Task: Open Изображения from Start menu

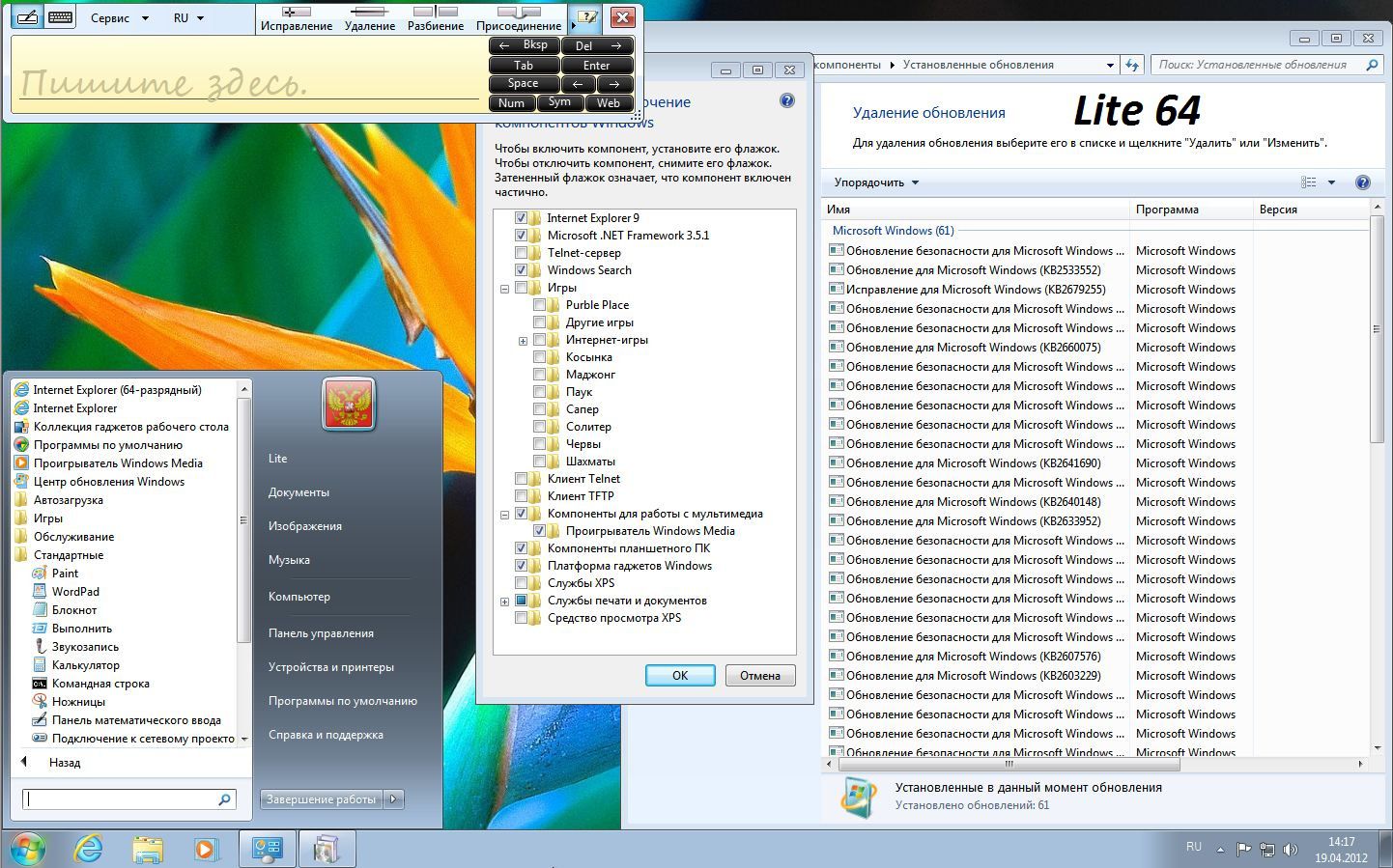Action: pyautogui.click(x=305, y=525)
